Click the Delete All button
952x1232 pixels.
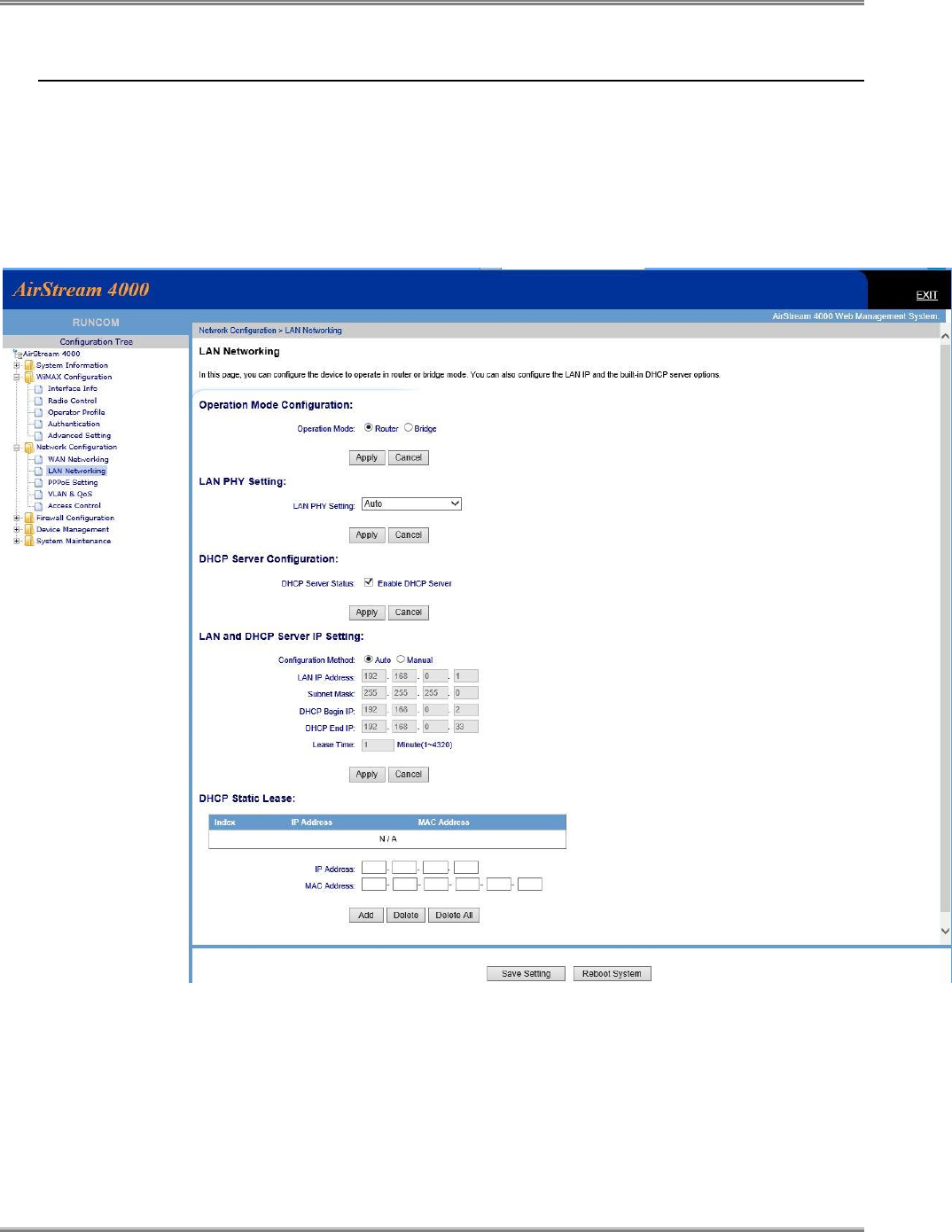coord(454,915)
